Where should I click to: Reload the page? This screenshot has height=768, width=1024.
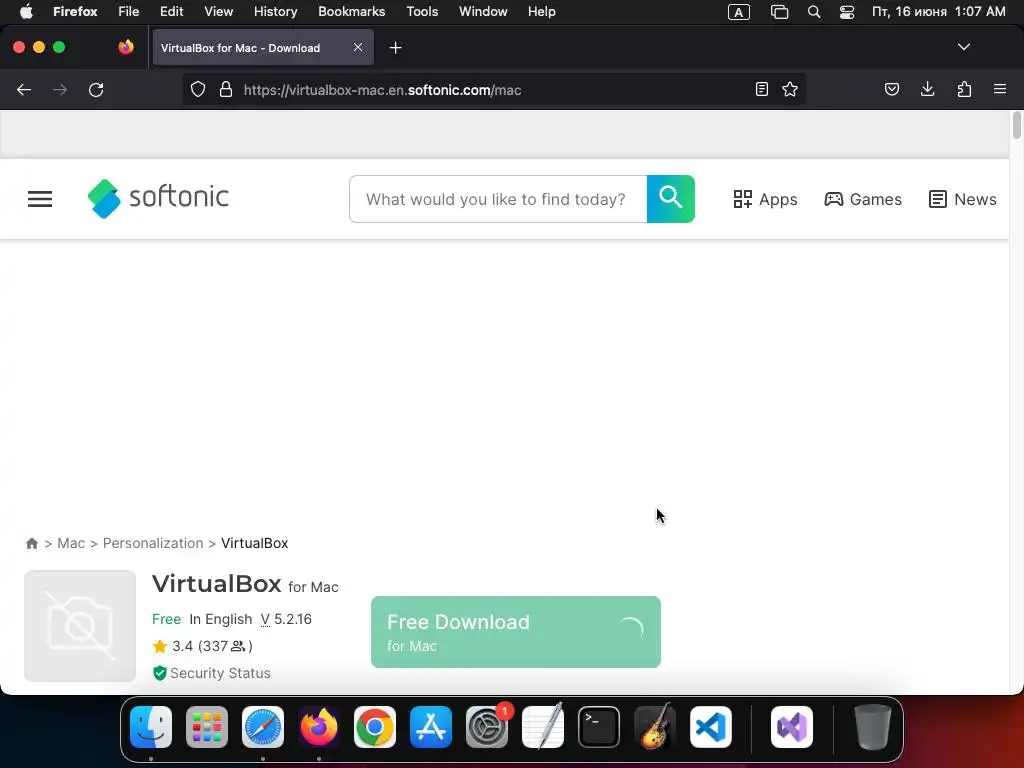tap(96, 89)
